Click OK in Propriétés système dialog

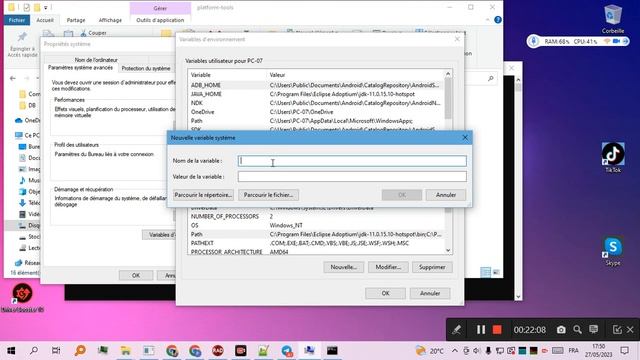[x=136, y=276]
